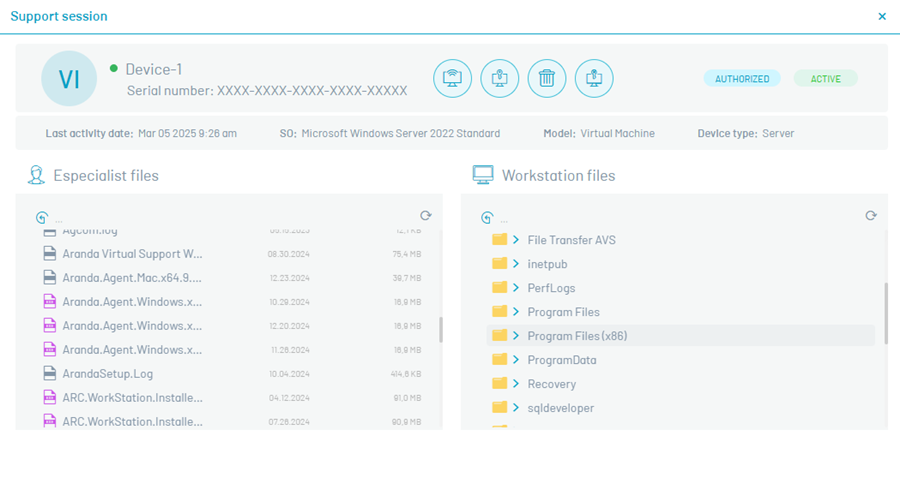The width and height of the screenshot is (900, 477).
Task: Select the Aranda Virtual Support file
Action: (x=132, y=254)
